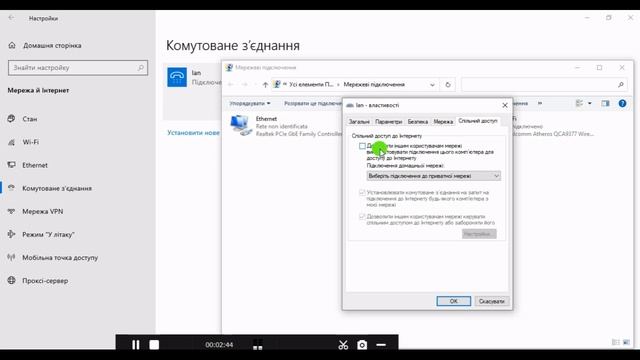Switch to the Безпека tab
The image size is (640, 360).
coord(418,122)
